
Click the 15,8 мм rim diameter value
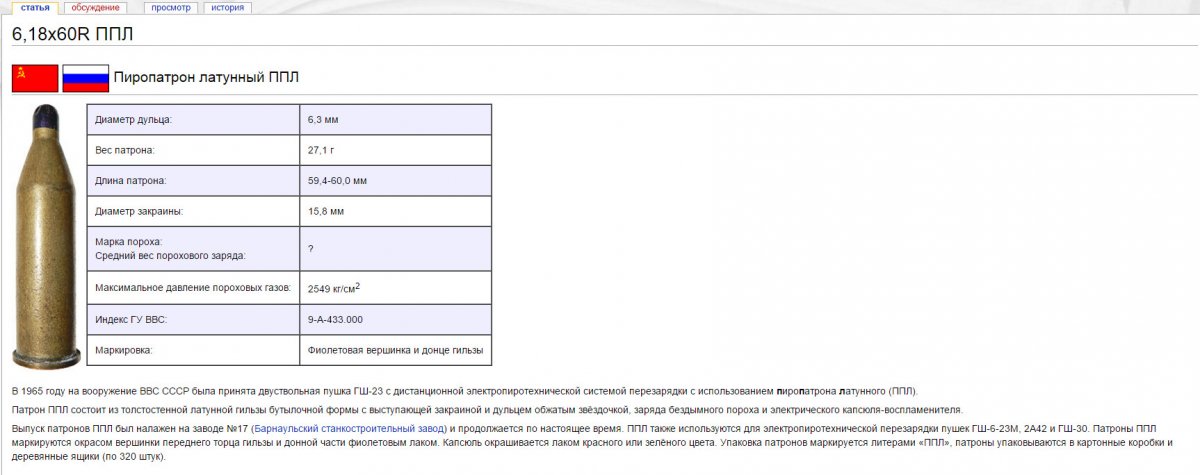click(x=326, y=212)
